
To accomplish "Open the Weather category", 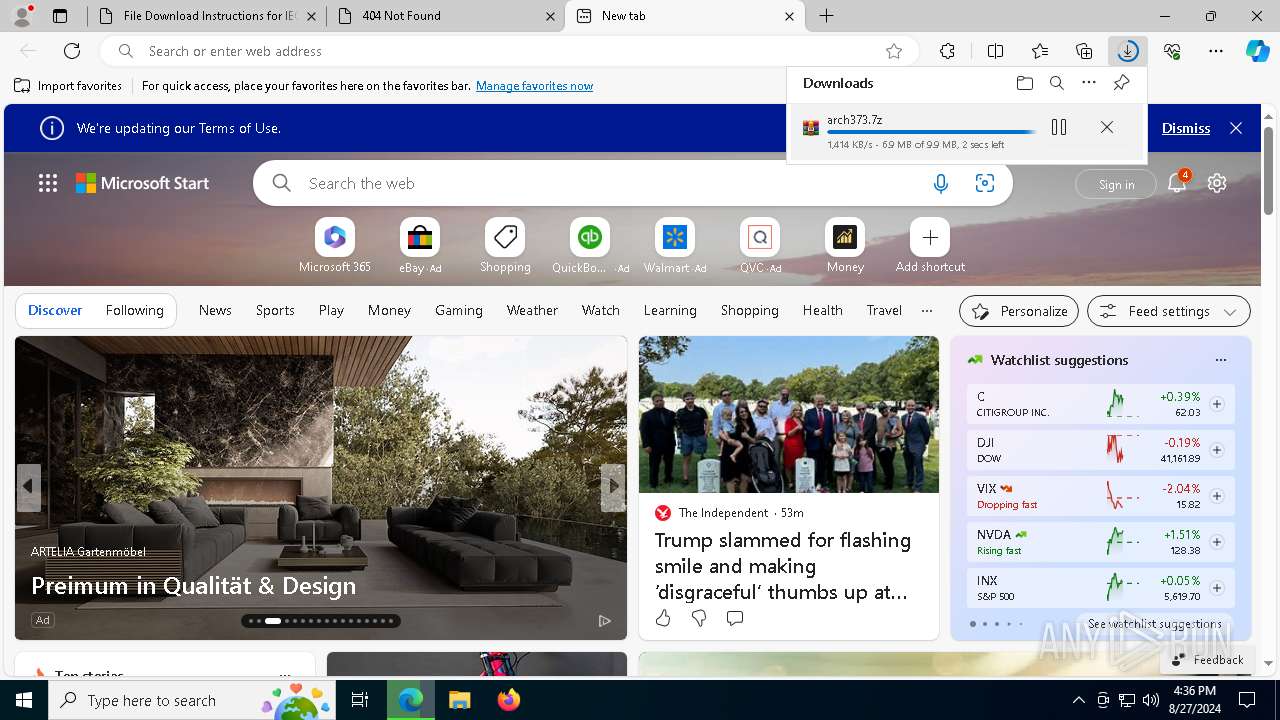I will click(x=532, y=310).
